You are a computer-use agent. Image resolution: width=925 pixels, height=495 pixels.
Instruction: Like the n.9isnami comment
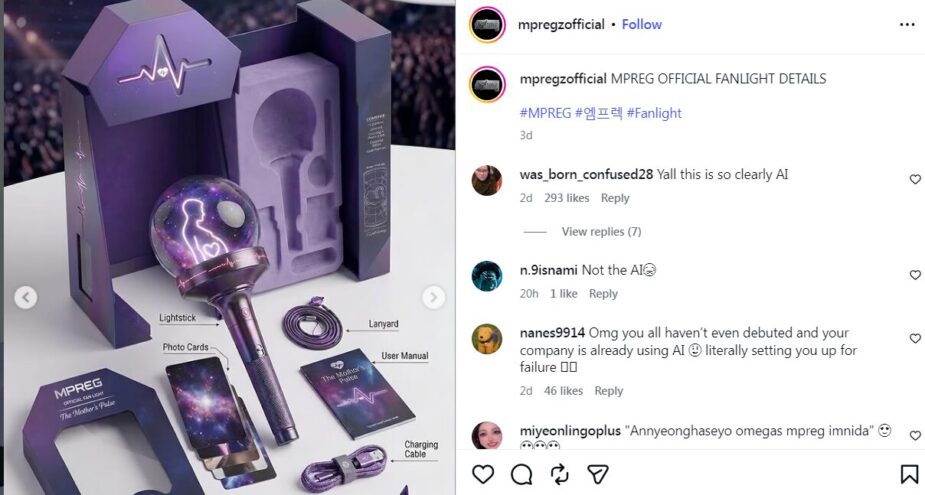(x=915, y=275)
